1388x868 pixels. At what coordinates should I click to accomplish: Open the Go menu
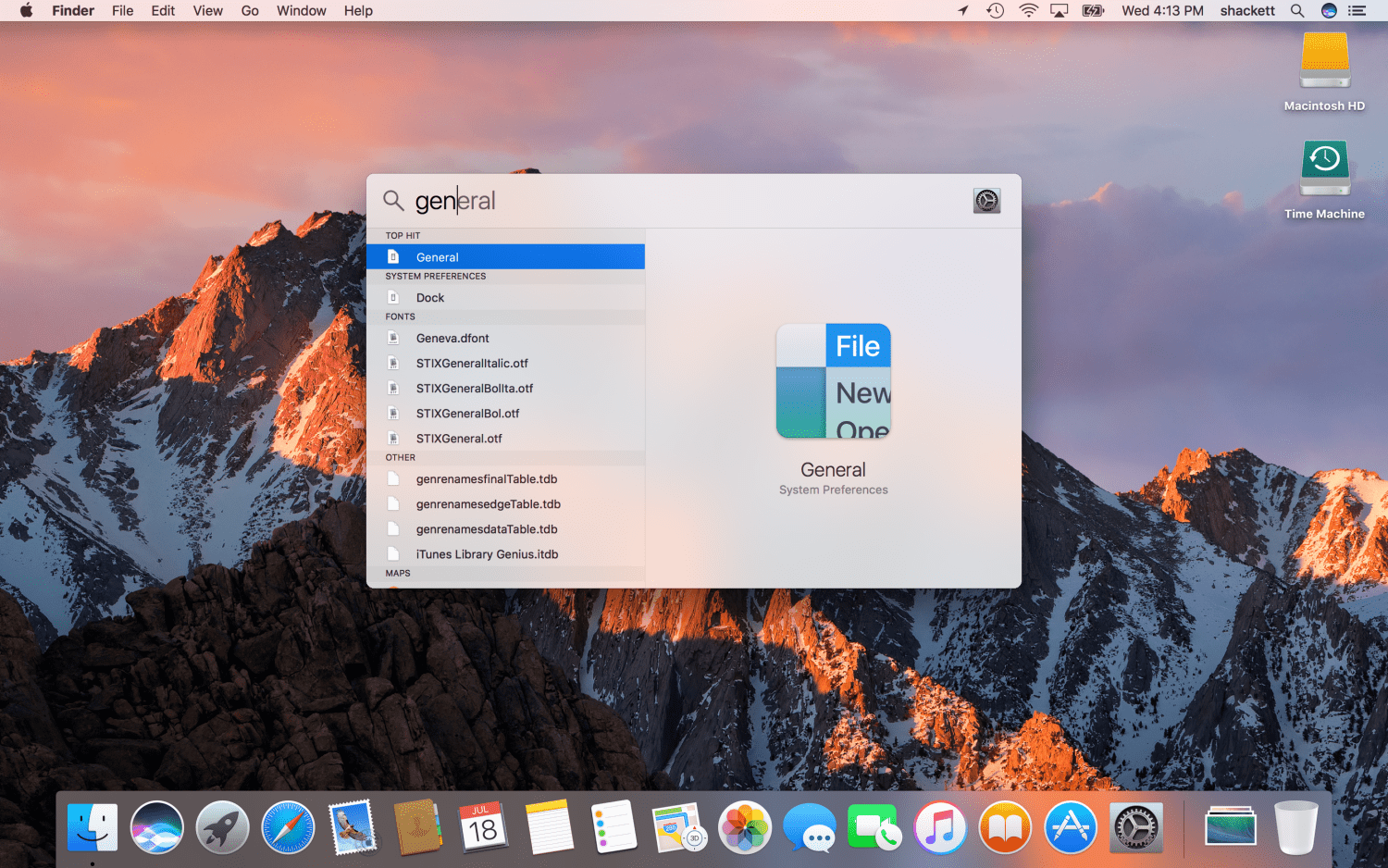(250, 11)
